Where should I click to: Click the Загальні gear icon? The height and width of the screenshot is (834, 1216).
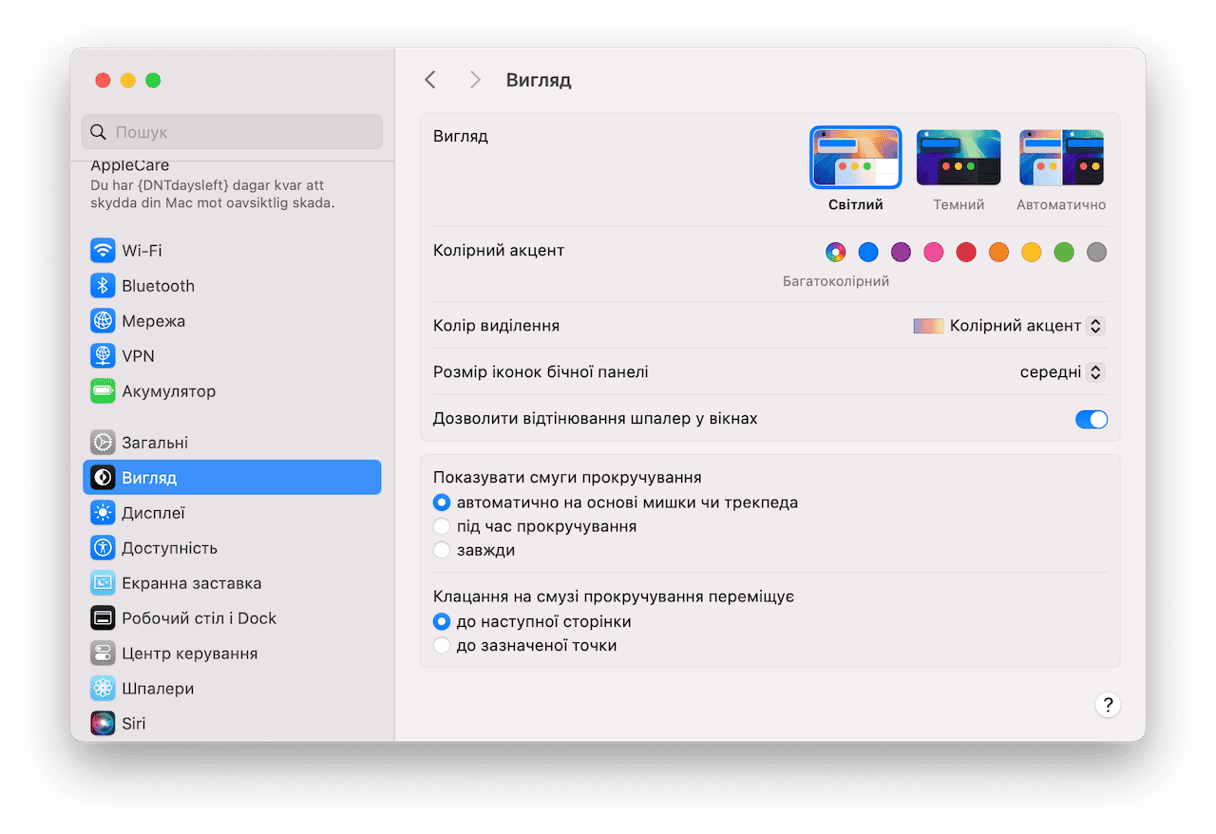[102, 443]
